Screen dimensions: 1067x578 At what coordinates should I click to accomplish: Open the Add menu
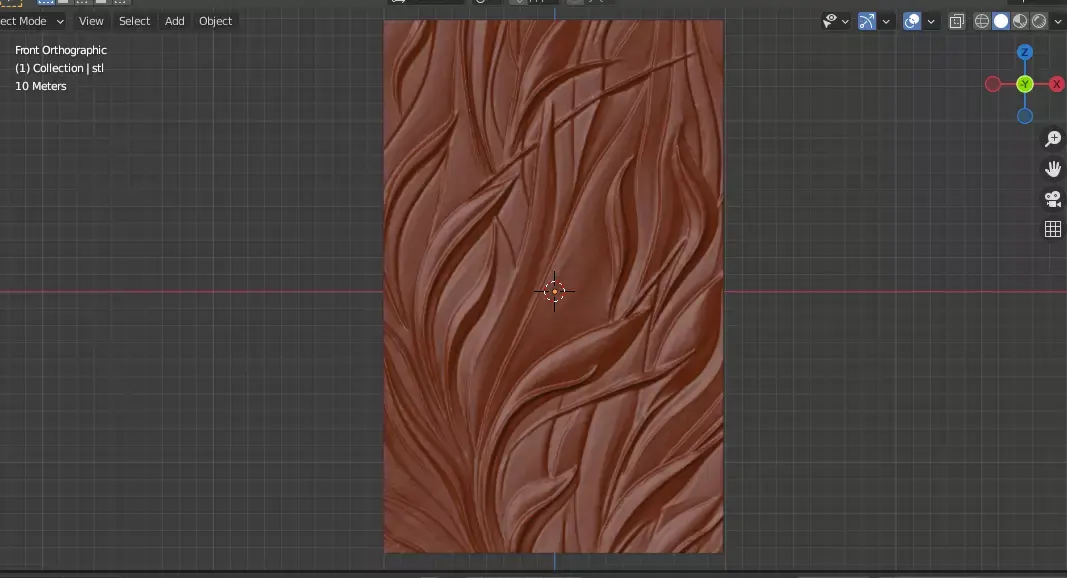pos(174,21)
